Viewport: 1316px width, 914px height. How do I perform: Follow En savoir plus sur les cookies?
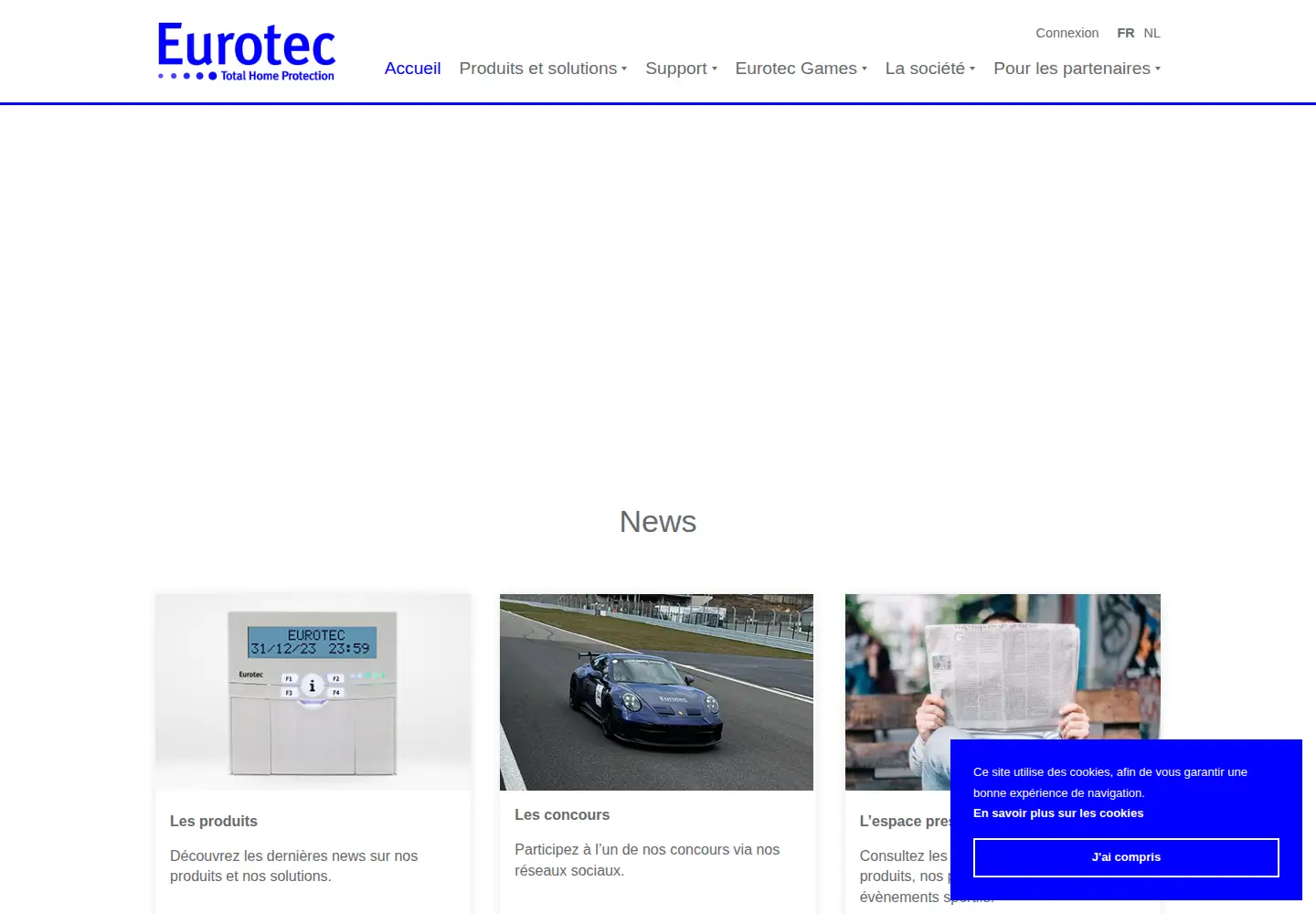click(x=1058, y=813)
